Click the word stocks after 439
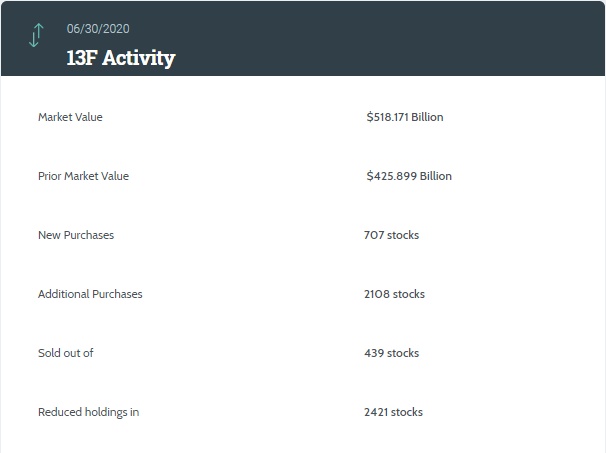The image size is (606, 453). [403, 353]
